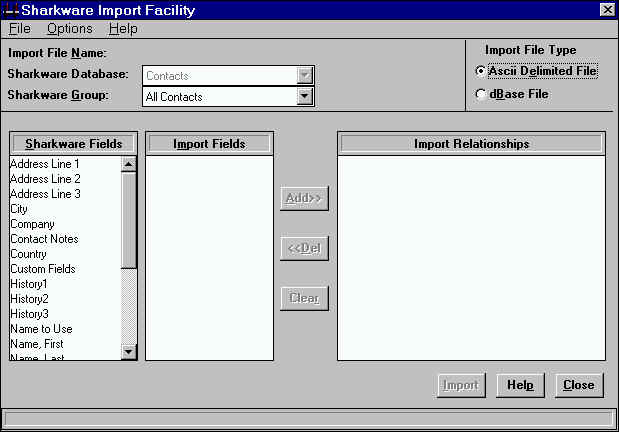The width and height of the screenshot is (619, 432).
Task: Click the Import Relationships header
Action: [x=471, y=144]
